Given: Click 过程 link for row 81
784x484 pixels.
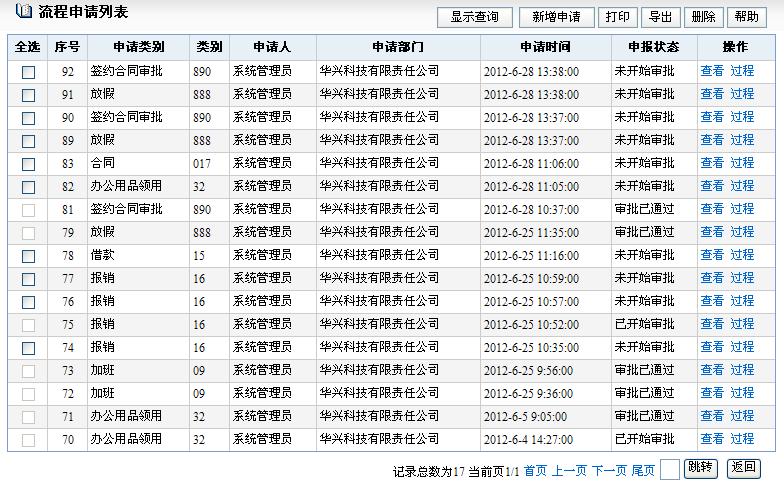Looking at the screenshot, I should click(742, 209).
